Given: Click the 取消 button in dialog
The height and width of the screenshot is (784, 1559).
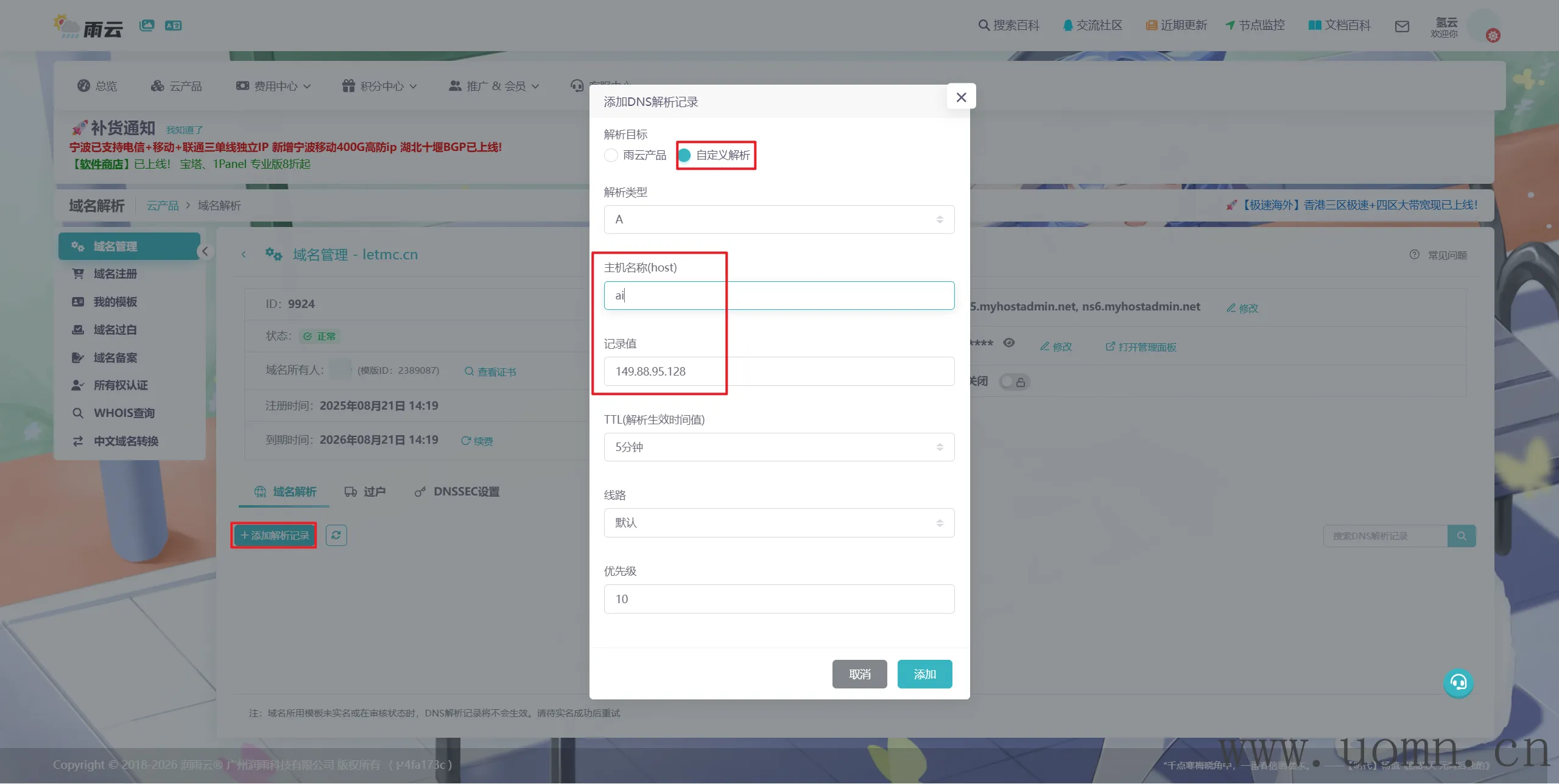Looking at the screenshot, I should (859, 674).
